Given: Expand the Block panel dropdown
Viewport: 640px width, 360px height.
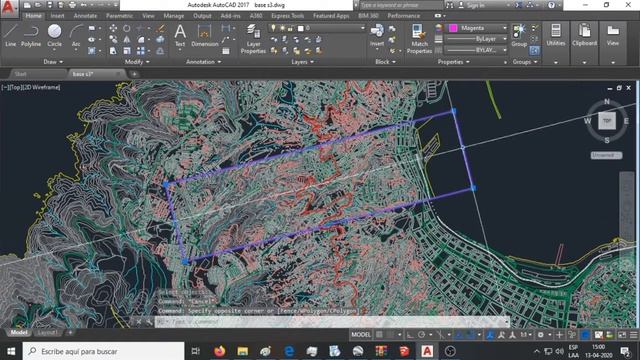Looking at the screenshot, I should pyautogui.click(x=385, y=62).
